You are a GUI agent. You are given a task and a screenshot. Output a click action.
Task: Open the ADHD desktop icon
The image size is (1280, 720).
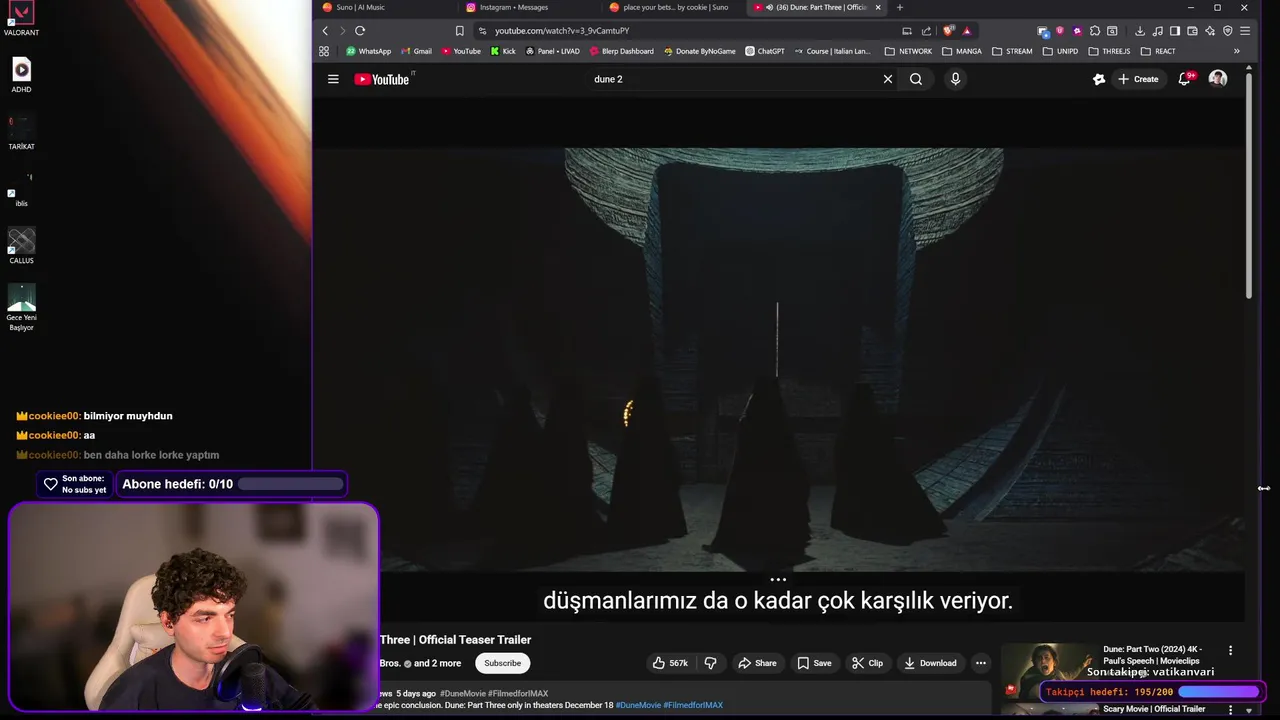[x=21, y=75]
